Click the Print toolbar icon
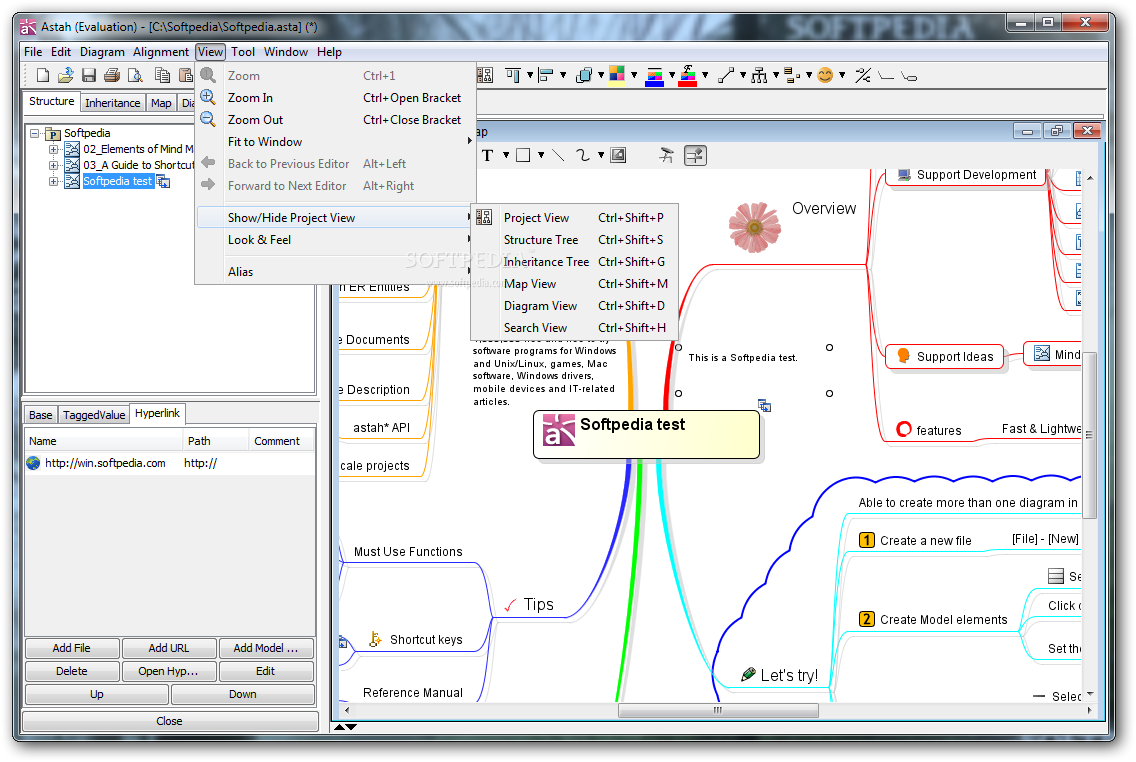 [x=112, y=75]
